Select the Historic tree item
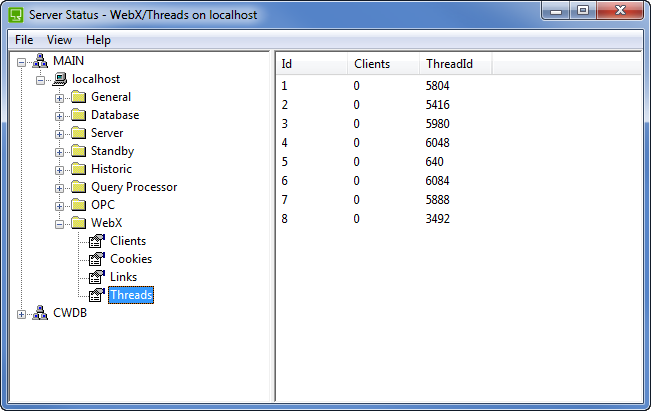The height and width of the screenshot is (411, 651). pyautogui.click(x=111, y=169)
